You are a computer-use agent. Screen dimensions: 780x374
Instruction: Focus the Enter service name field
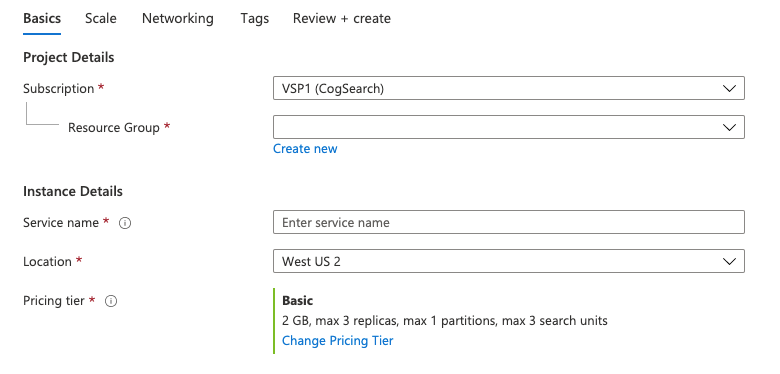tap(509, 222)
